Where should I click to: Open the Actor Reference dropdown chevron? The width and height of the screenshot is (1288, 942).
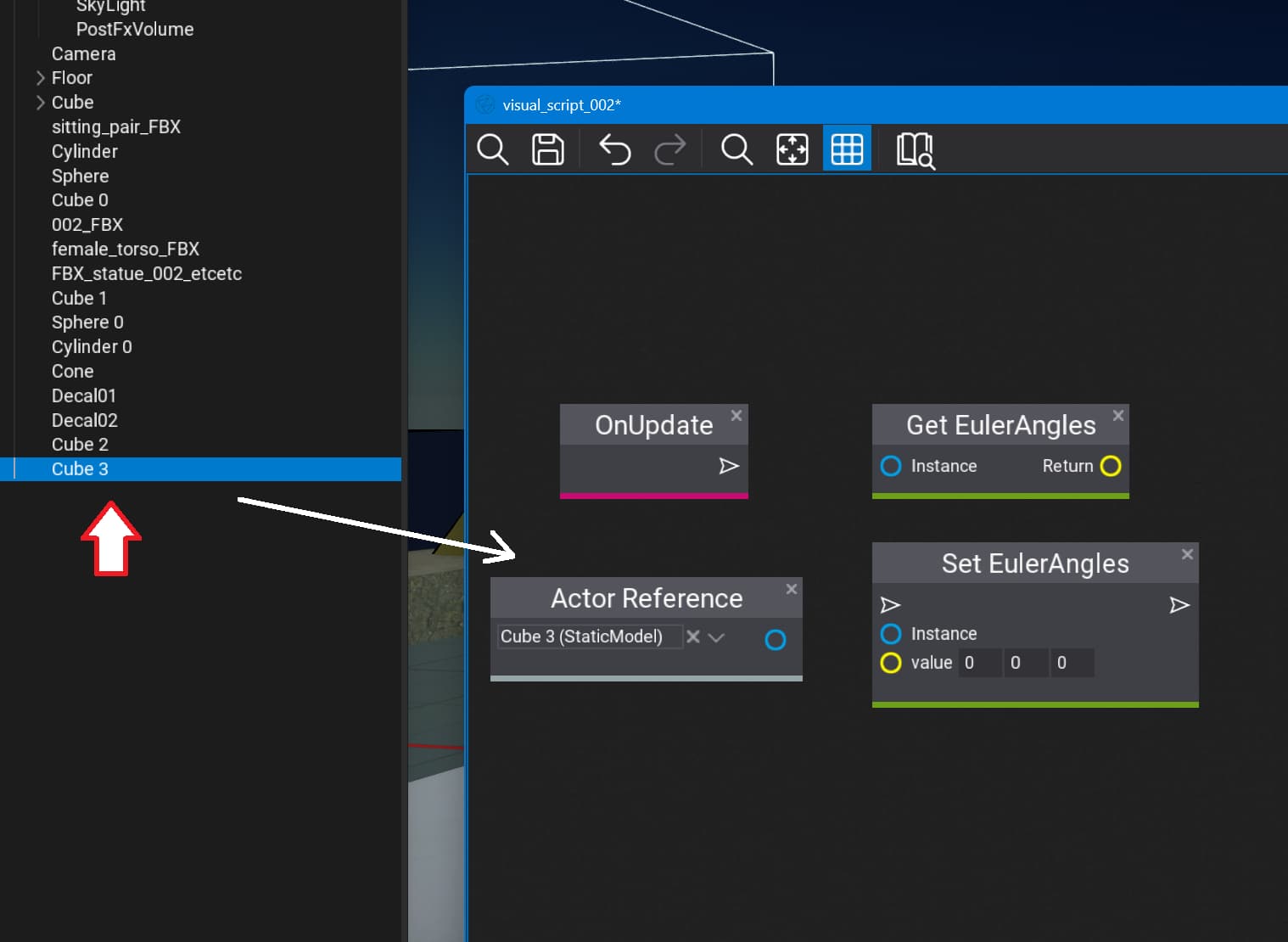click(716, 637)
